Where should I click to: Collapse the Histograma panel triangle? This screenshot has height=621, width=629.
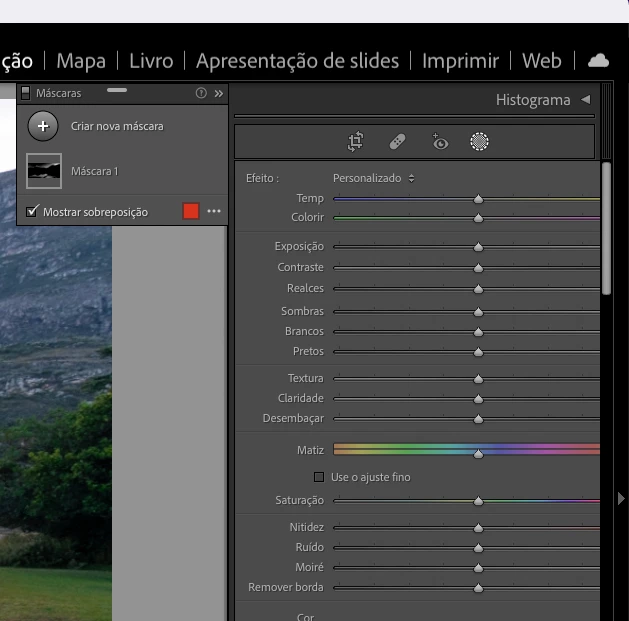pos(586,99)
